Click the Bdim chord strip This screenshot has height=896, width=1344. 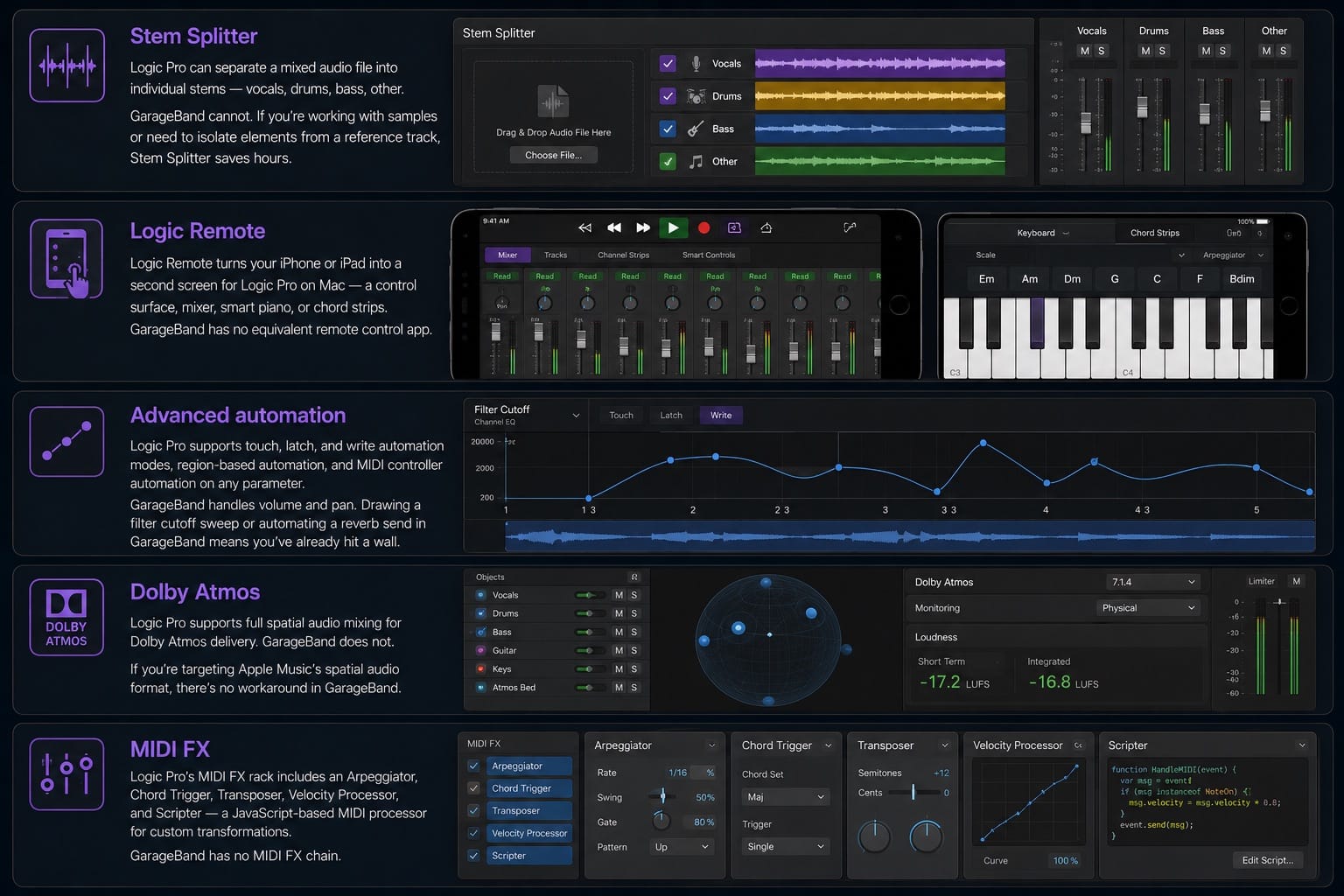point(1242,279)
